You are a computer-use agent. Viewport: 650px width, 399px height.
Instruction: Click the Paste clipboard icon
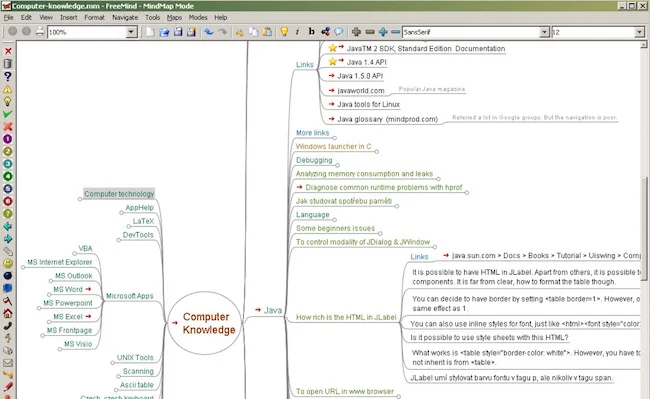coord(267,32)
